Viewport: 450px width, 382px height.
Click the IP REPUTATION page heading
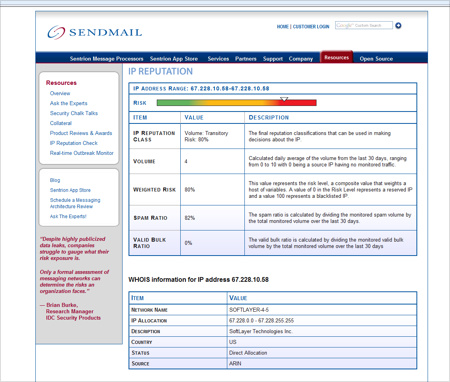tap(160, 72)
